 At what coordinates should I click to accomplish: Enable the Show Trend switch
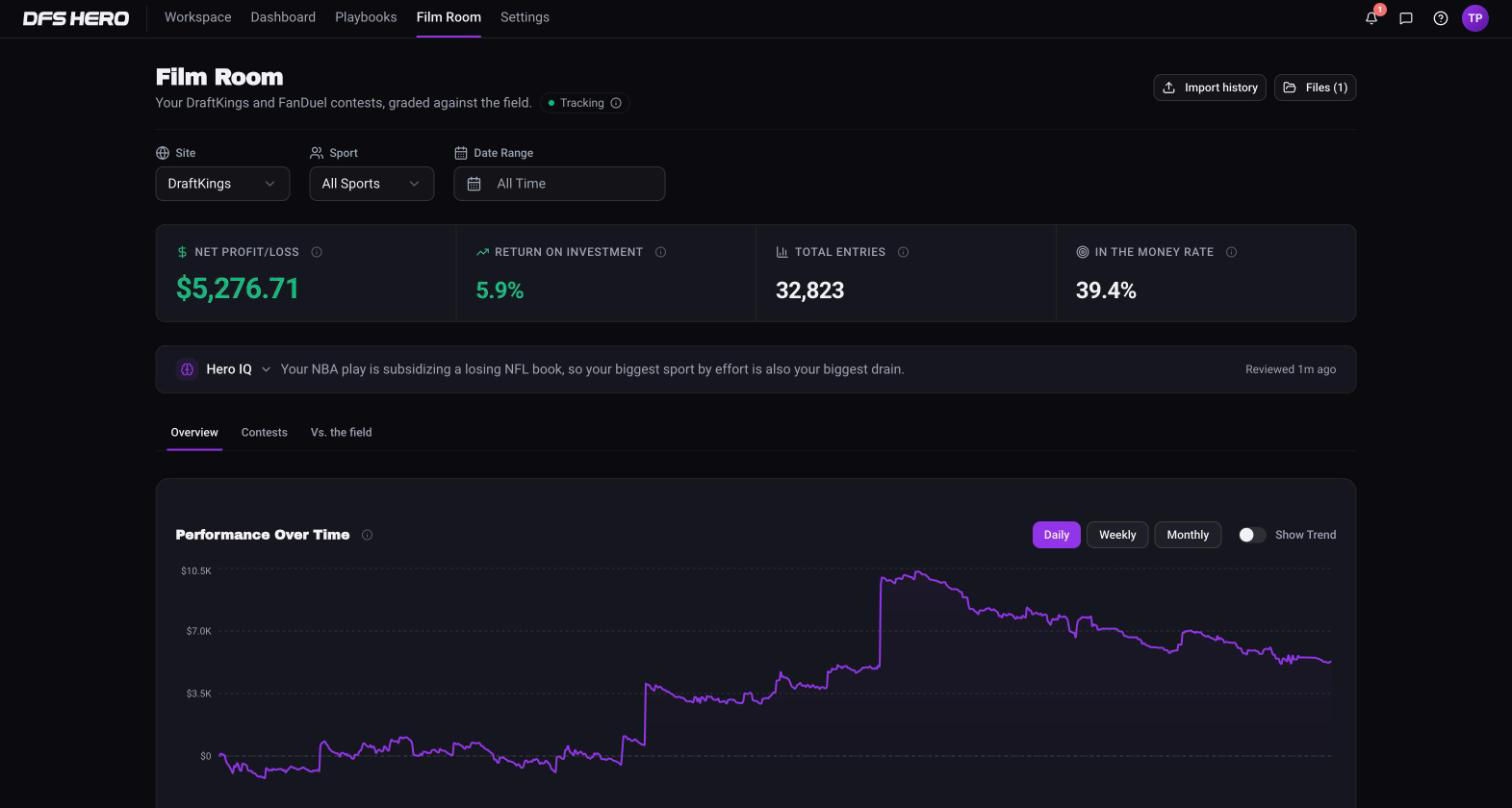coord(1252,535)
